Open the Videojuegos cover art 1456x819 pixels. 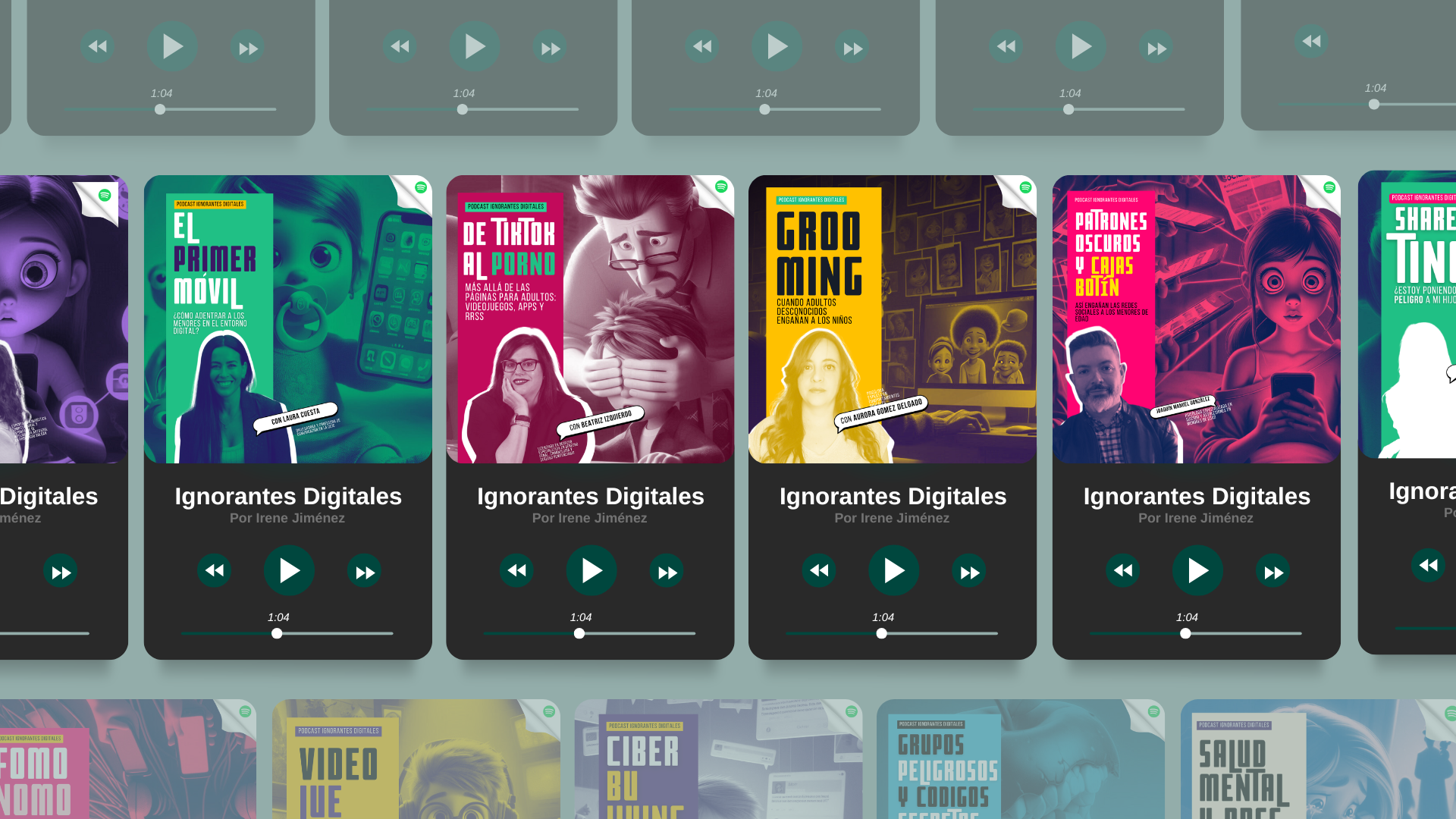coord(416,759)
